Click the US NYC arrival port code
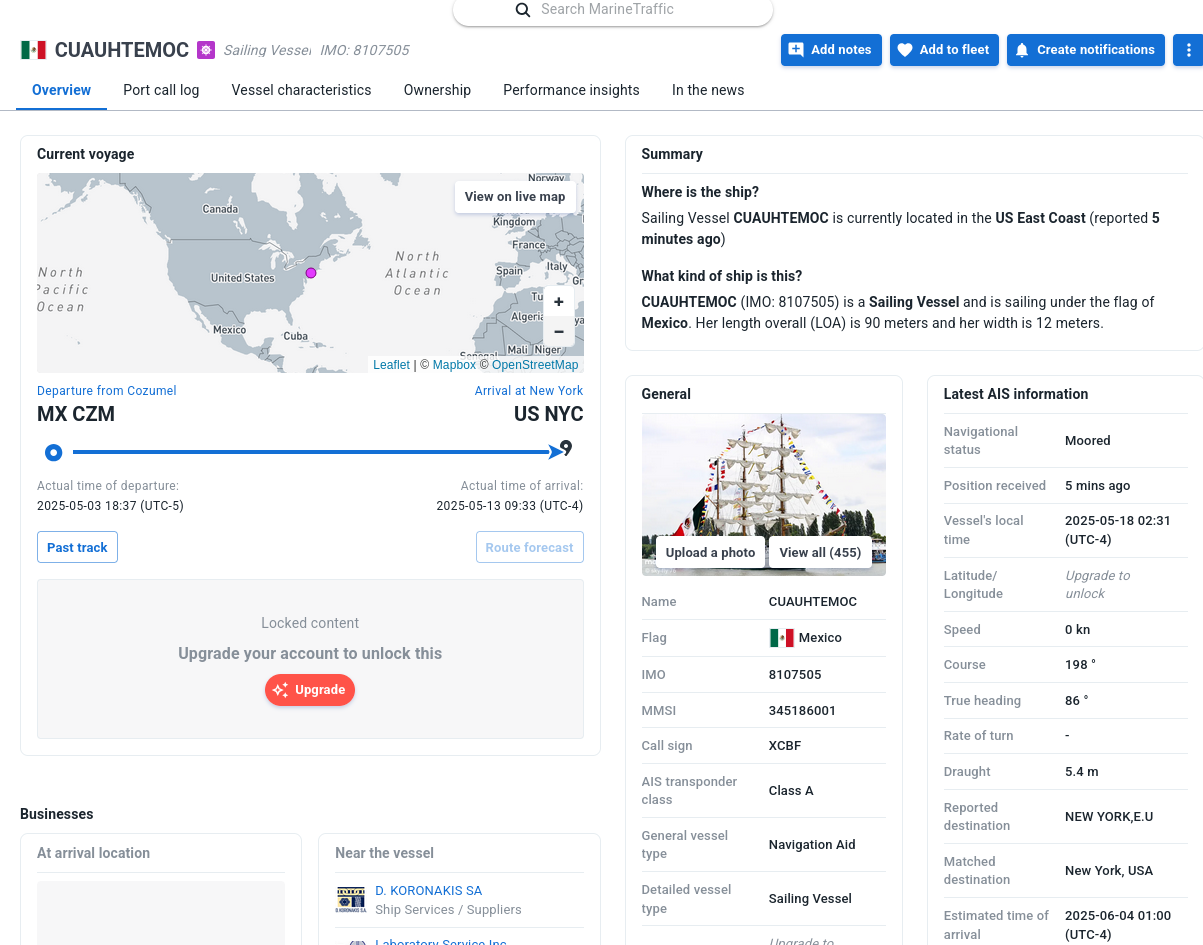 (x=548, y=414)
